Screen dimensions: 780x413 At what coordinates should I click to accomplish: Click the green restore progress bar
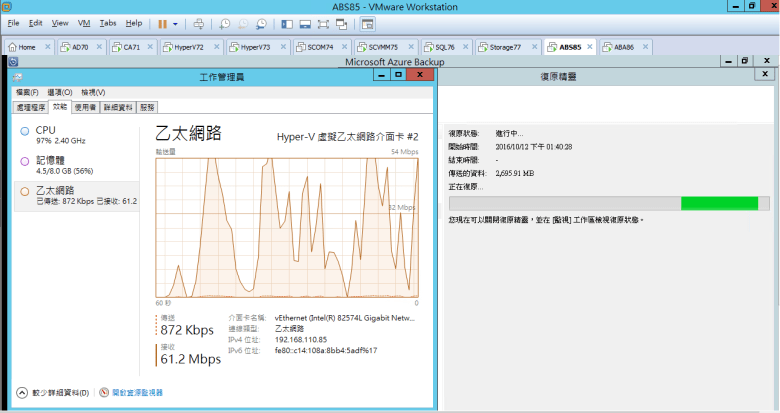point(718,203)
